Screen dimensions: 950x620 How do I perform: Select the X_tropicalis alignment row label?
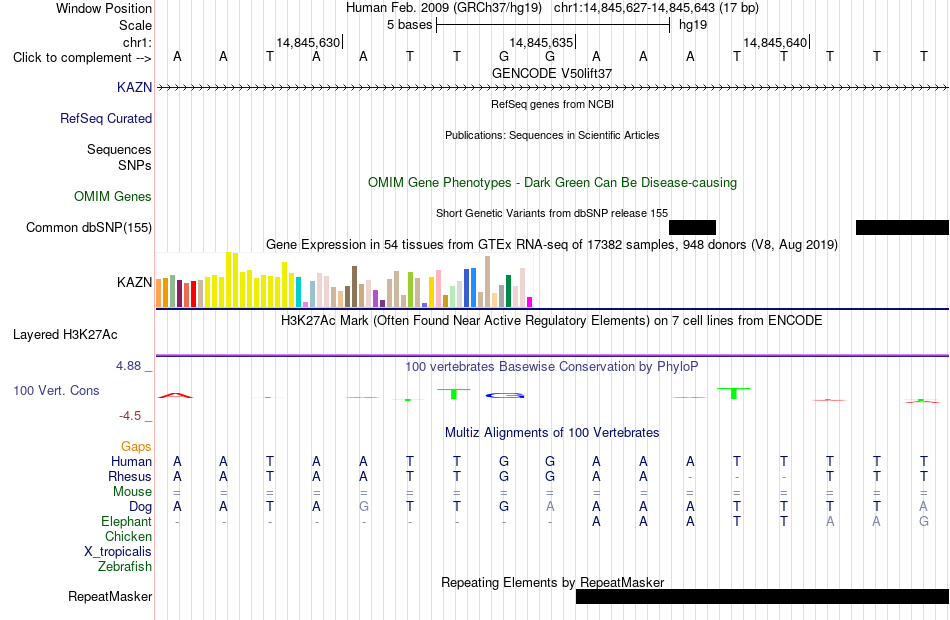[x=118, y=552]
